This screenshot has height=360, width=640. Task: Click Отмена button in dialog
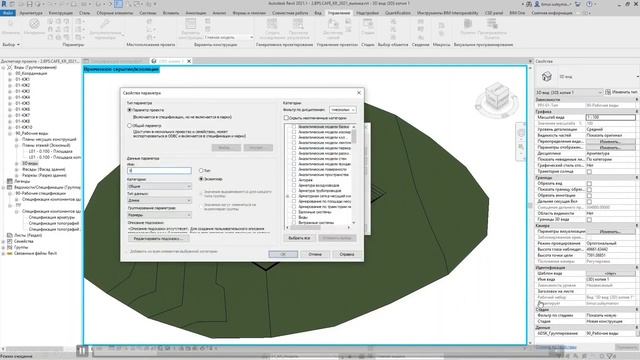click(315, 254)
